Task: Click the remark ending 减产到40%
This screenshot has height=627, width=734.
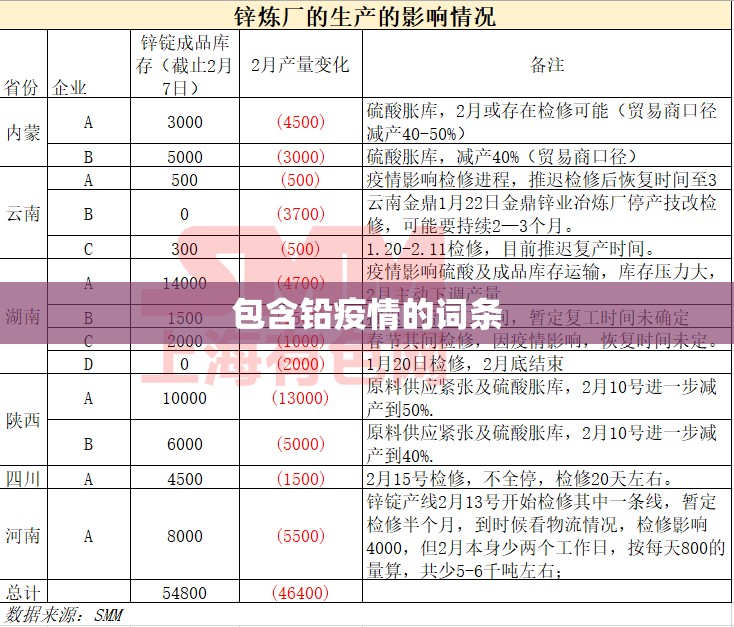Action: (x=542, y=444)
